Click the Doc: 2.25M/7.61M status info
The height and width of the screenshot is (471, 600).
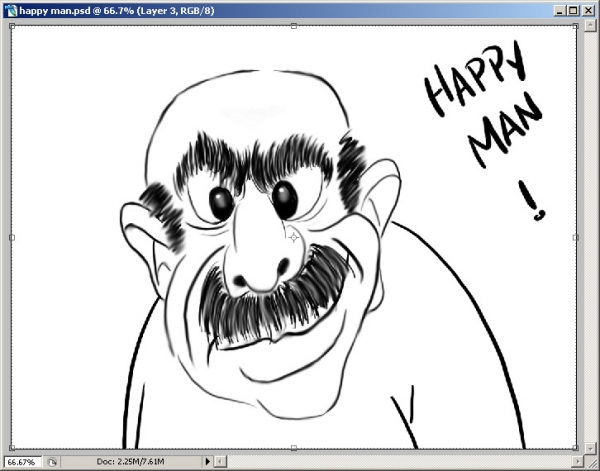[x=130, y=462]
